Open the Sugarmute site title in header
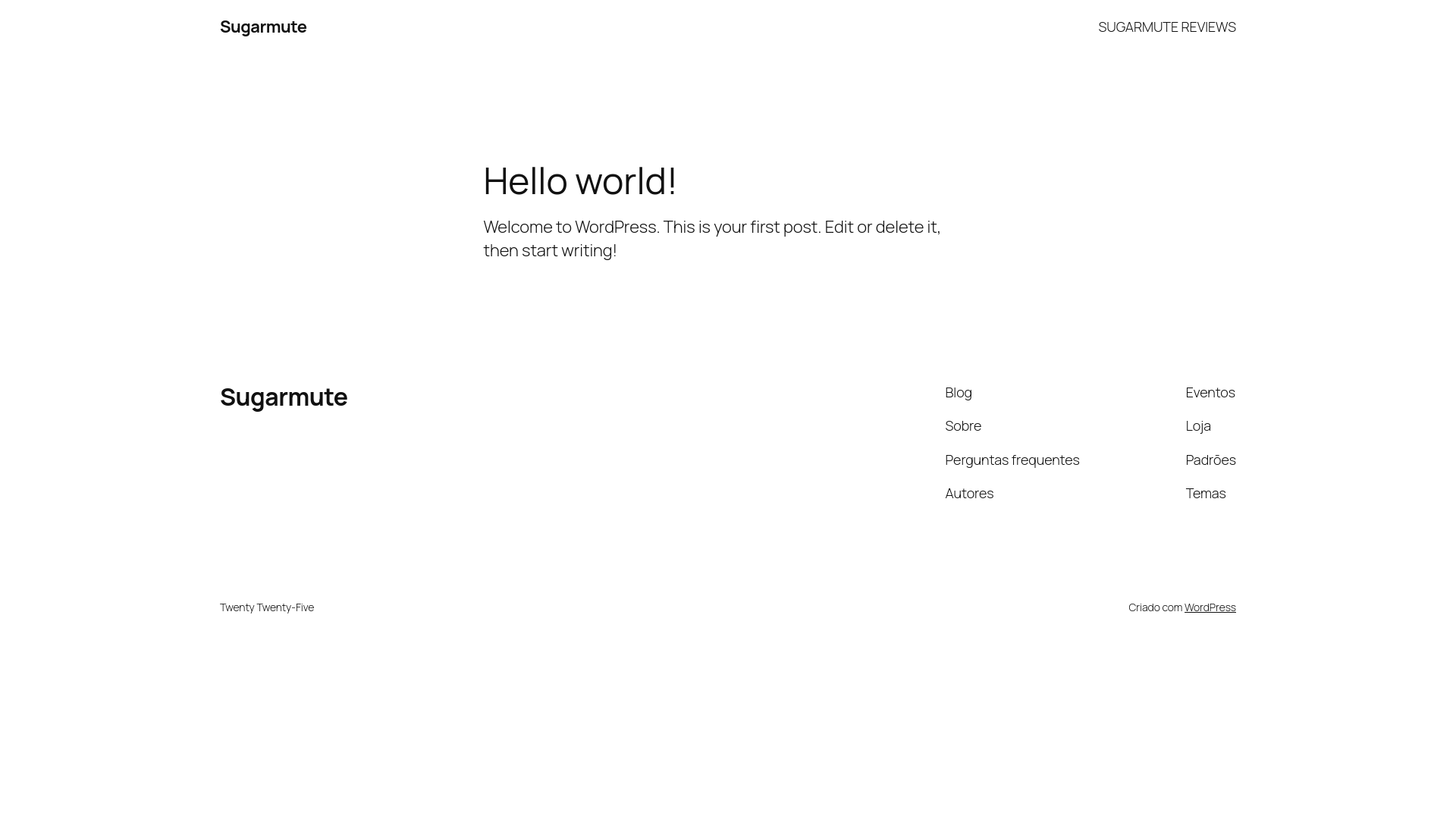 coord(263,27)
